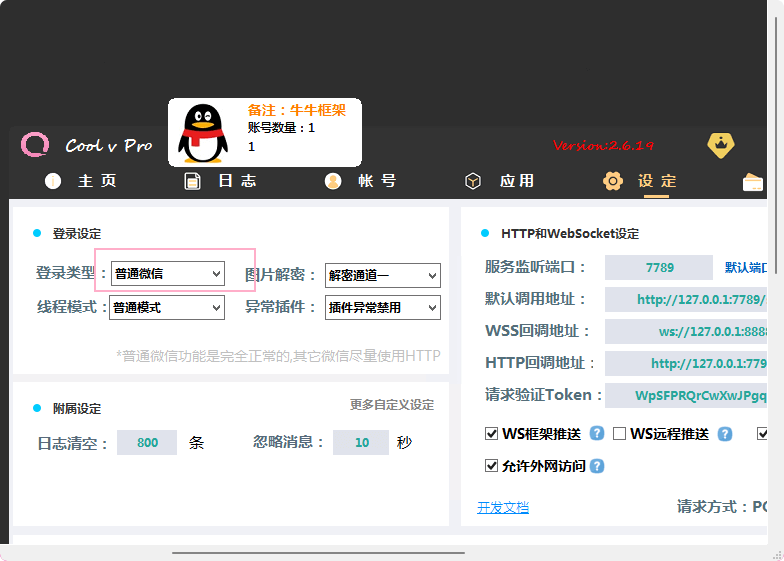Disable the WS框架推送 checkbox
This screenshot has width=784, height=561.
pyautogui.click(x=491, y=434)
